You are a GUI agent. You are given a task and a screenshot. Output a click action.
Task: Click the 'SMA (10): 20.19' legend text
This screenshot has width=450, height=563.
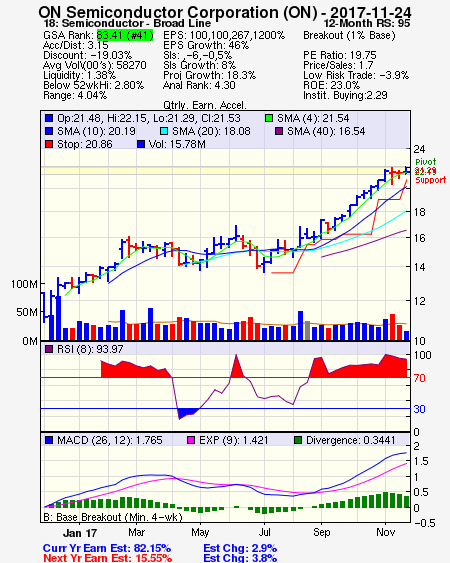96,131
